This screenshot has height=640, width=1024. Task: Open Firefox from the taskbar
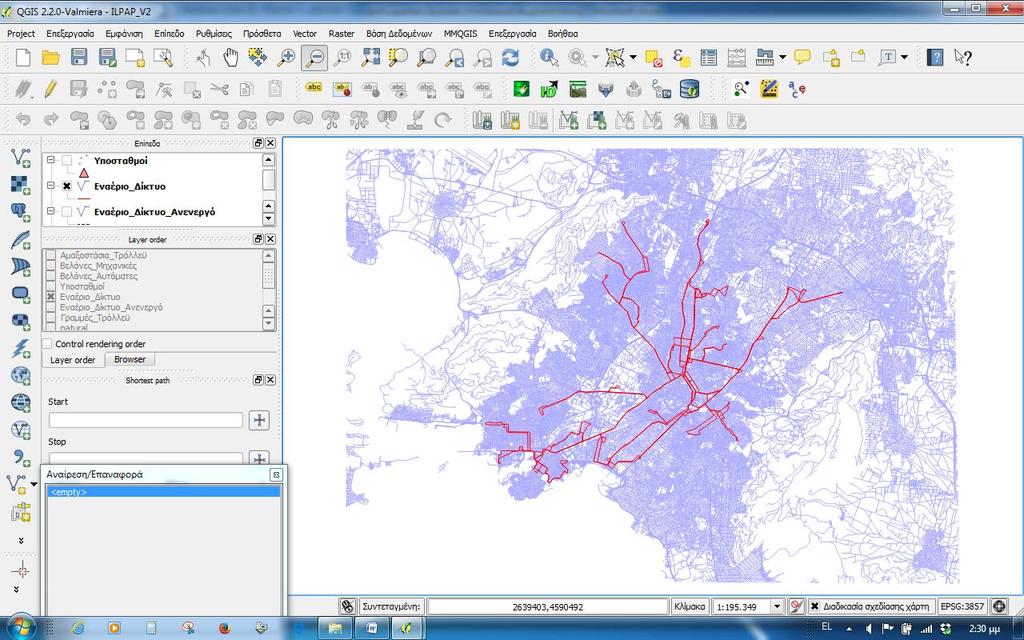[x=225, y=628]
